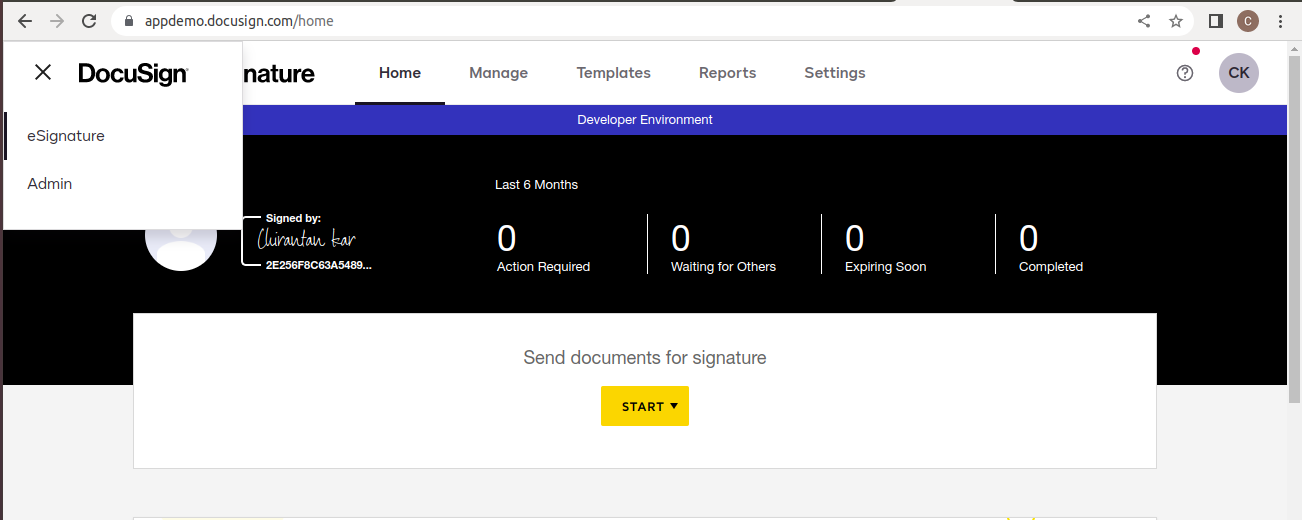Click the Developer Environment banner text
This screenshot has width=1302, height=520.
645,120
